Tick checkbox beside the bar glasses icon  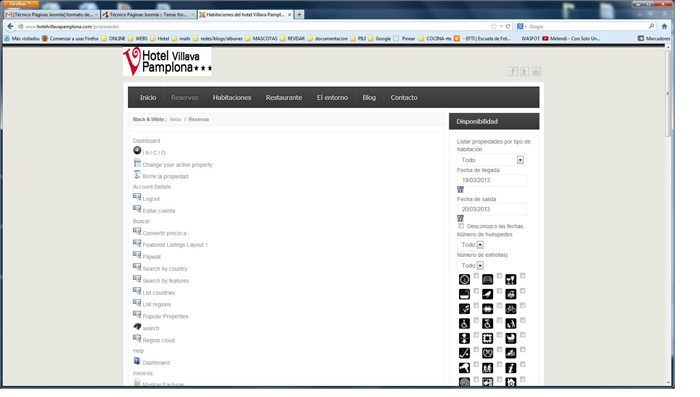click(x=523, y=276)
